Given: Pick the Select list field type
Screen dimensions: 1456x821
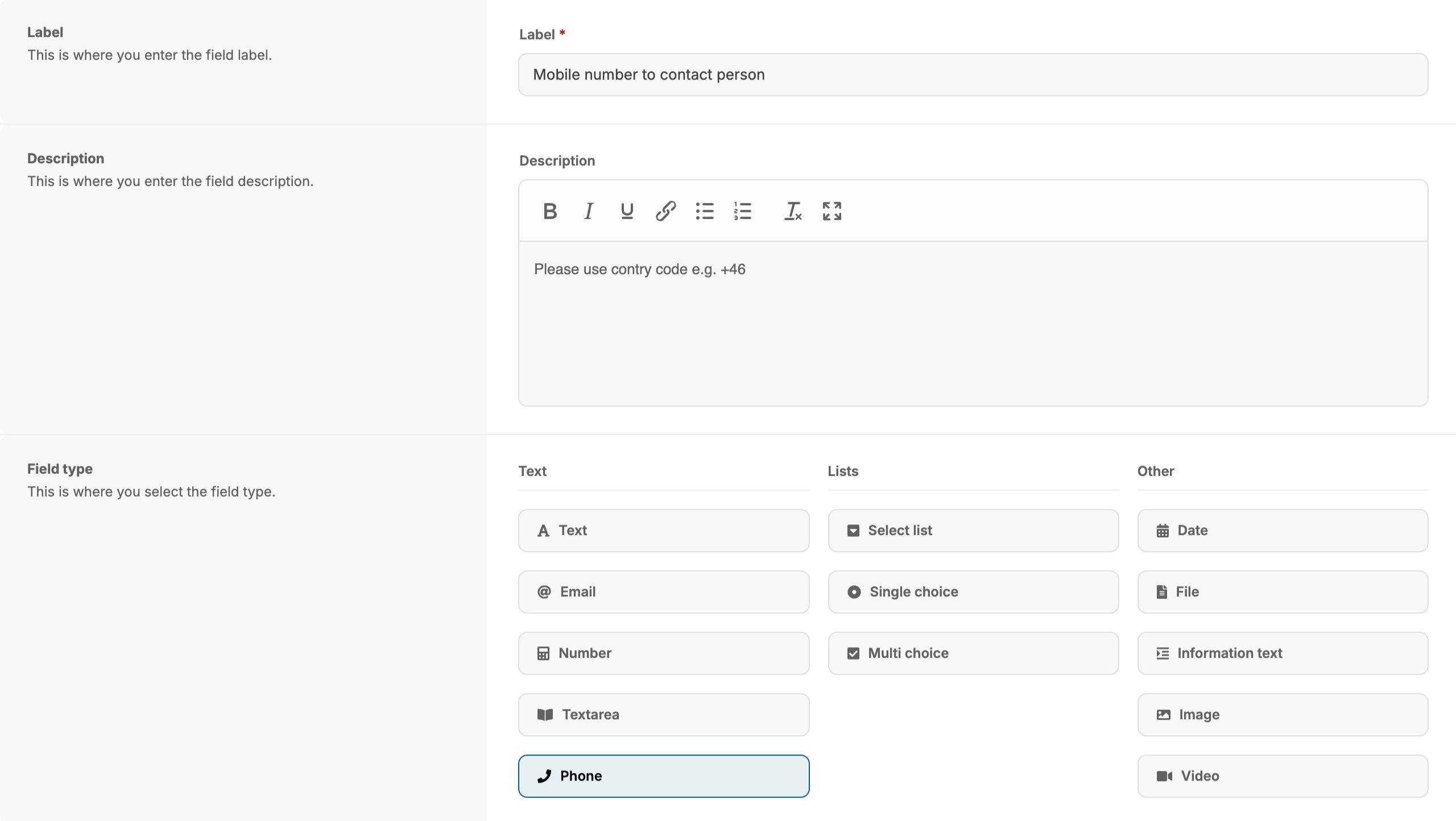Looking at the screenshot, I should [x=973, y=530].
